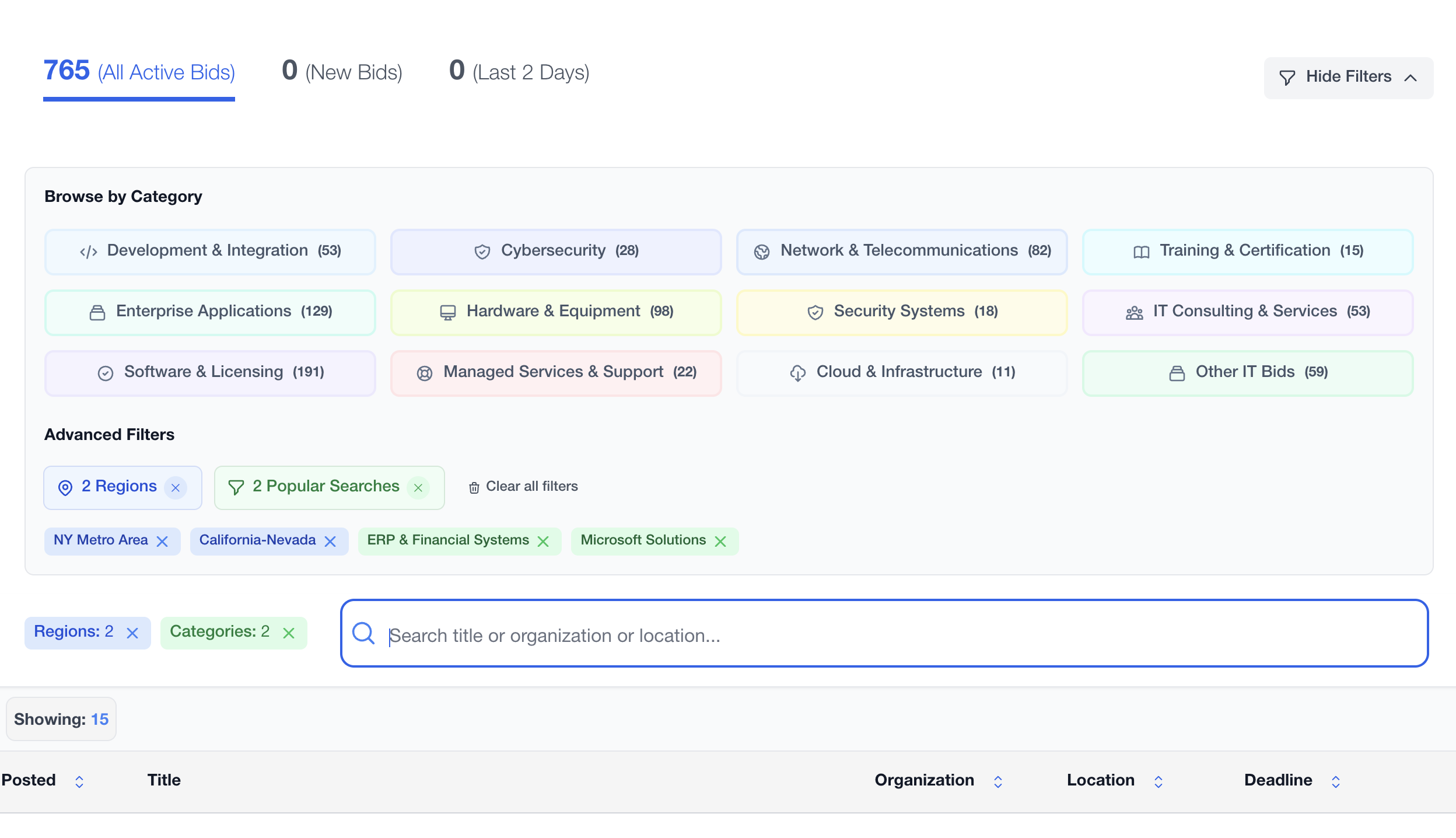Click the trash icon beside Clear all filters

[x=474, y=487]
